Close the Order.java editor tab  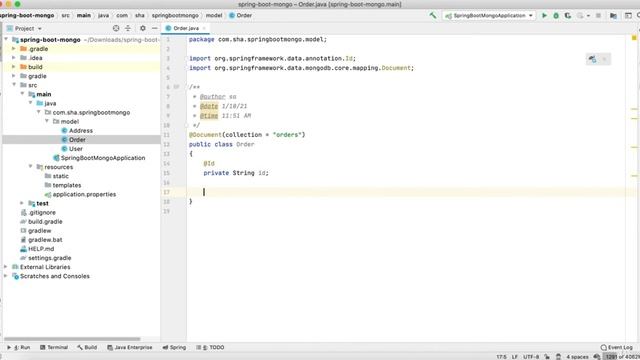204,28
